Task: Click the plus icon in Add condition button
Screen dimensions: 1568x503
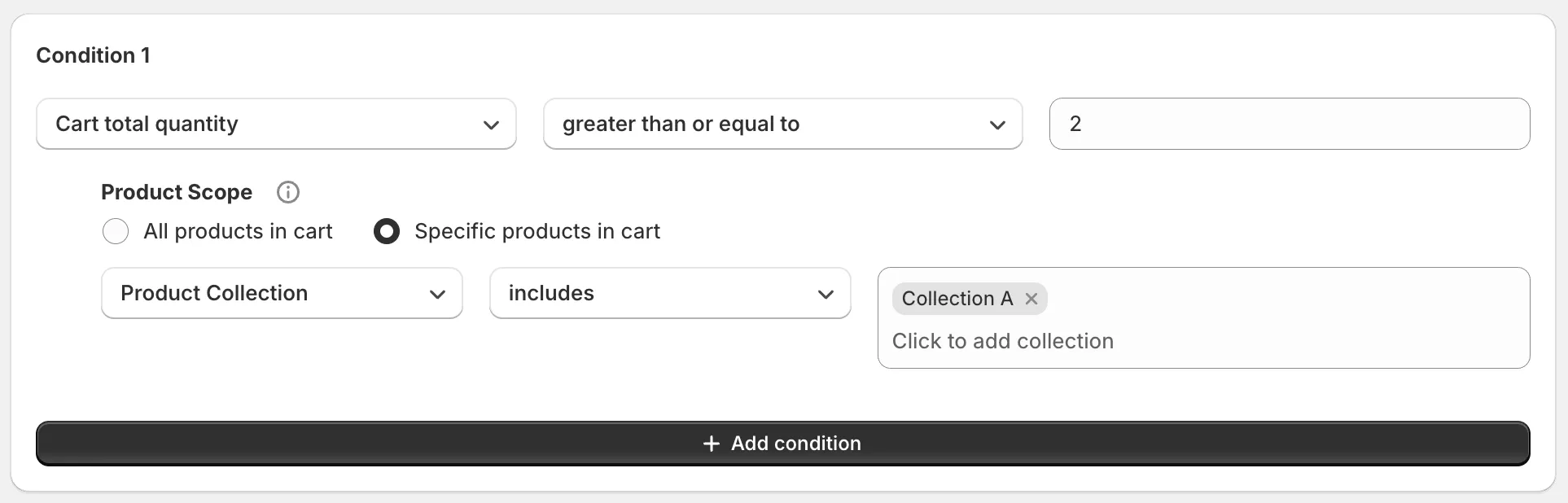Action: click(712, 444)
